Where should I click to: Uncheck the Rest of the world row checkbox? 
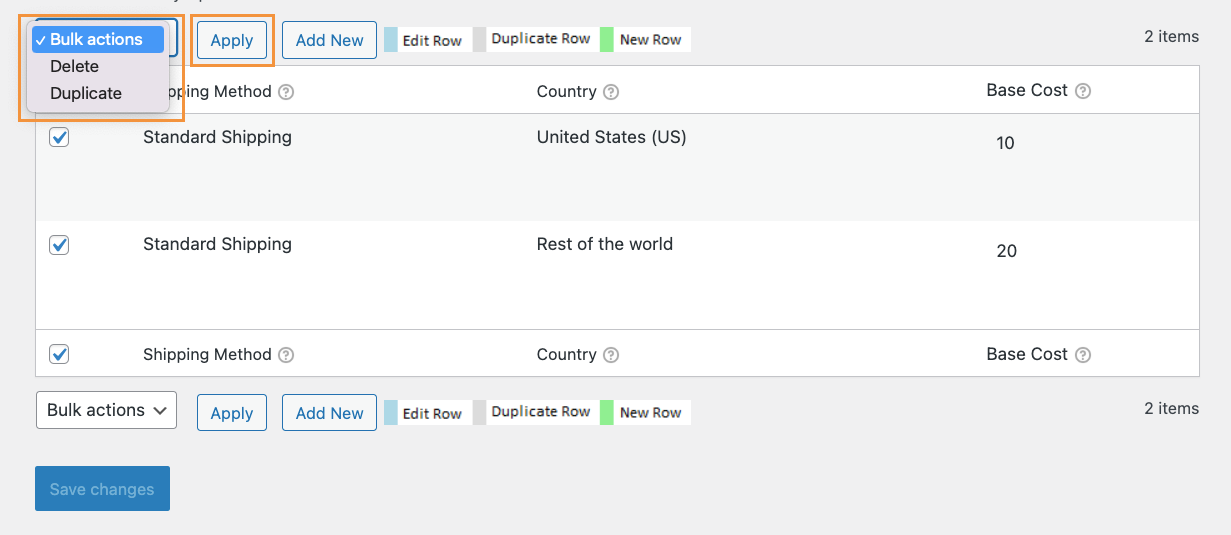(x=59, y=245)
